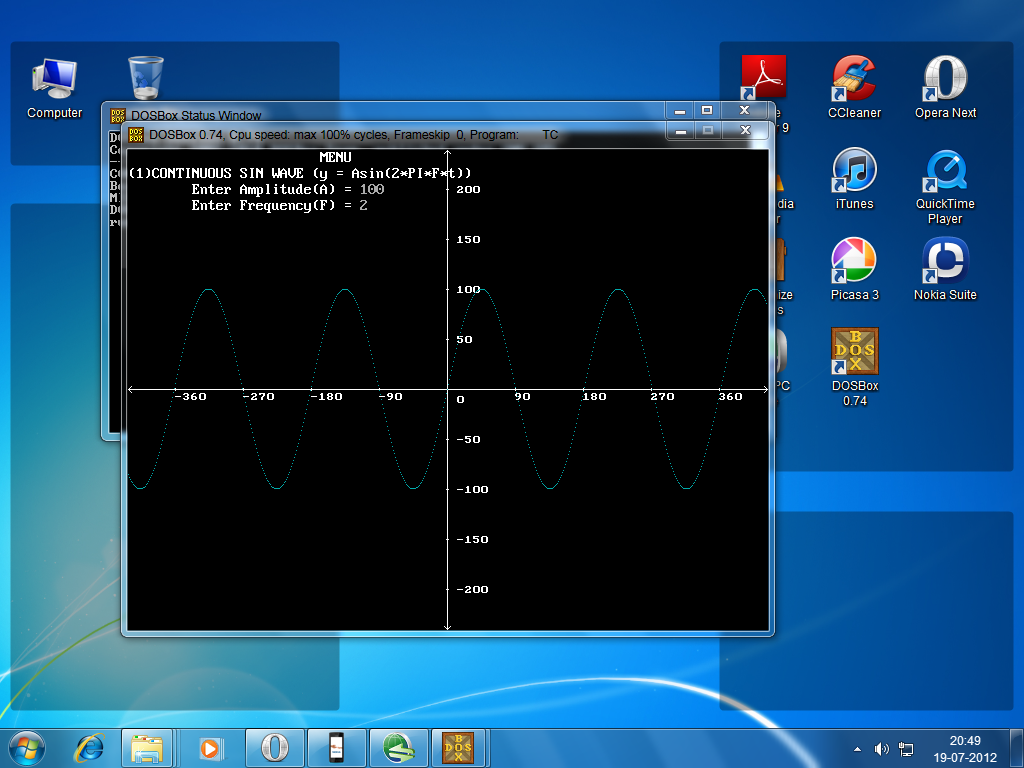Open the Start menu
The height and width of the screenshot is (768, 1024).
25,747
